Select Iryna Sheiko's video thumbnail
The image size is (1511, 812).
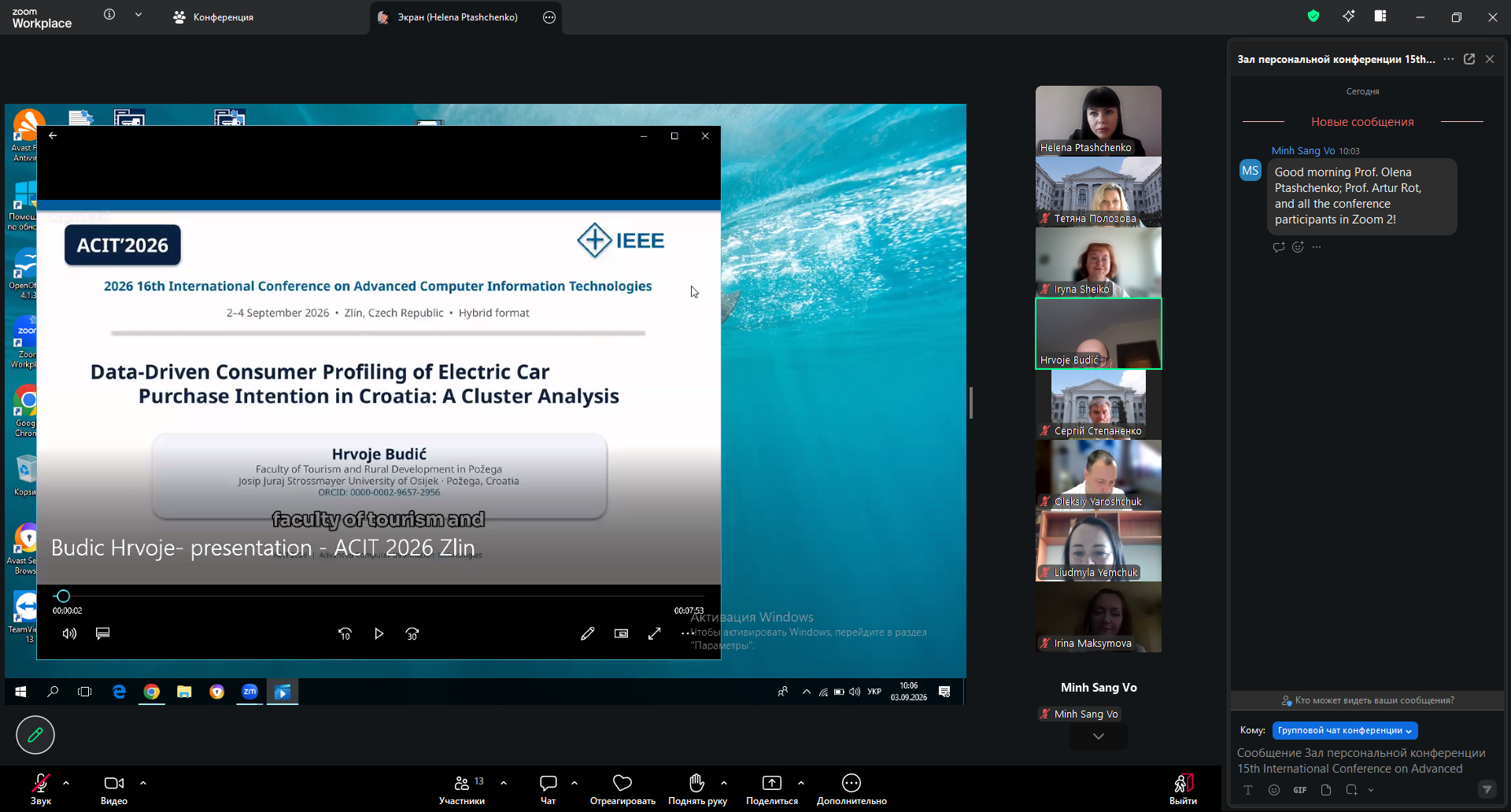point(1099,262)
